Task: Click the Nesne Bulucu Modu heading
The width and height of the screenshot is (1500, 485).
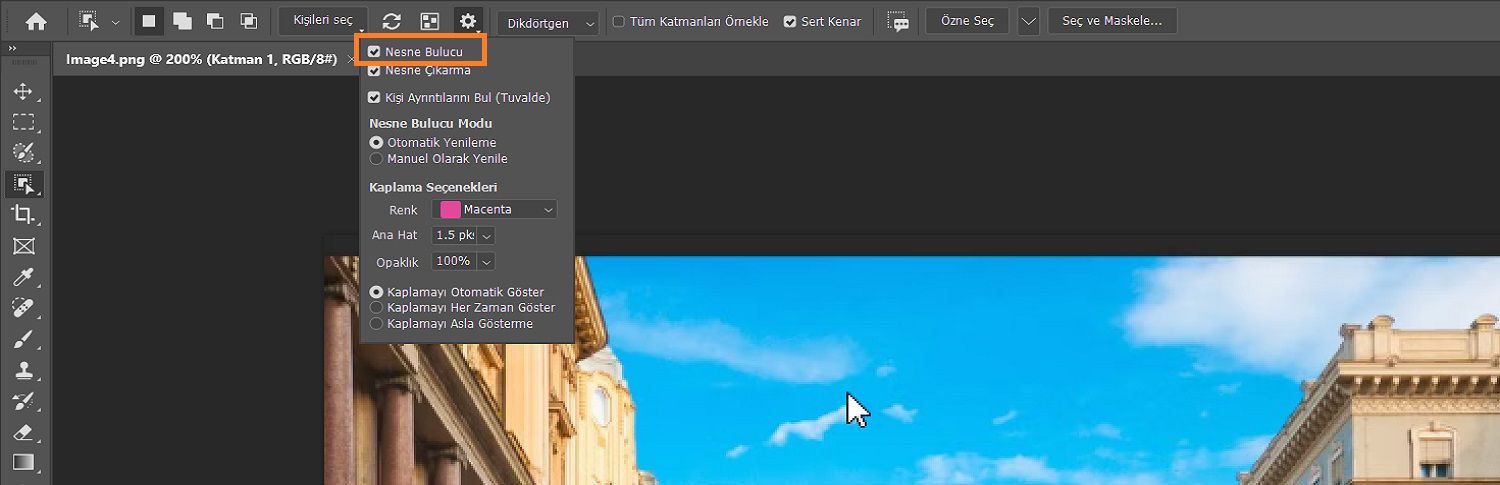Action: tap(431, 123)
